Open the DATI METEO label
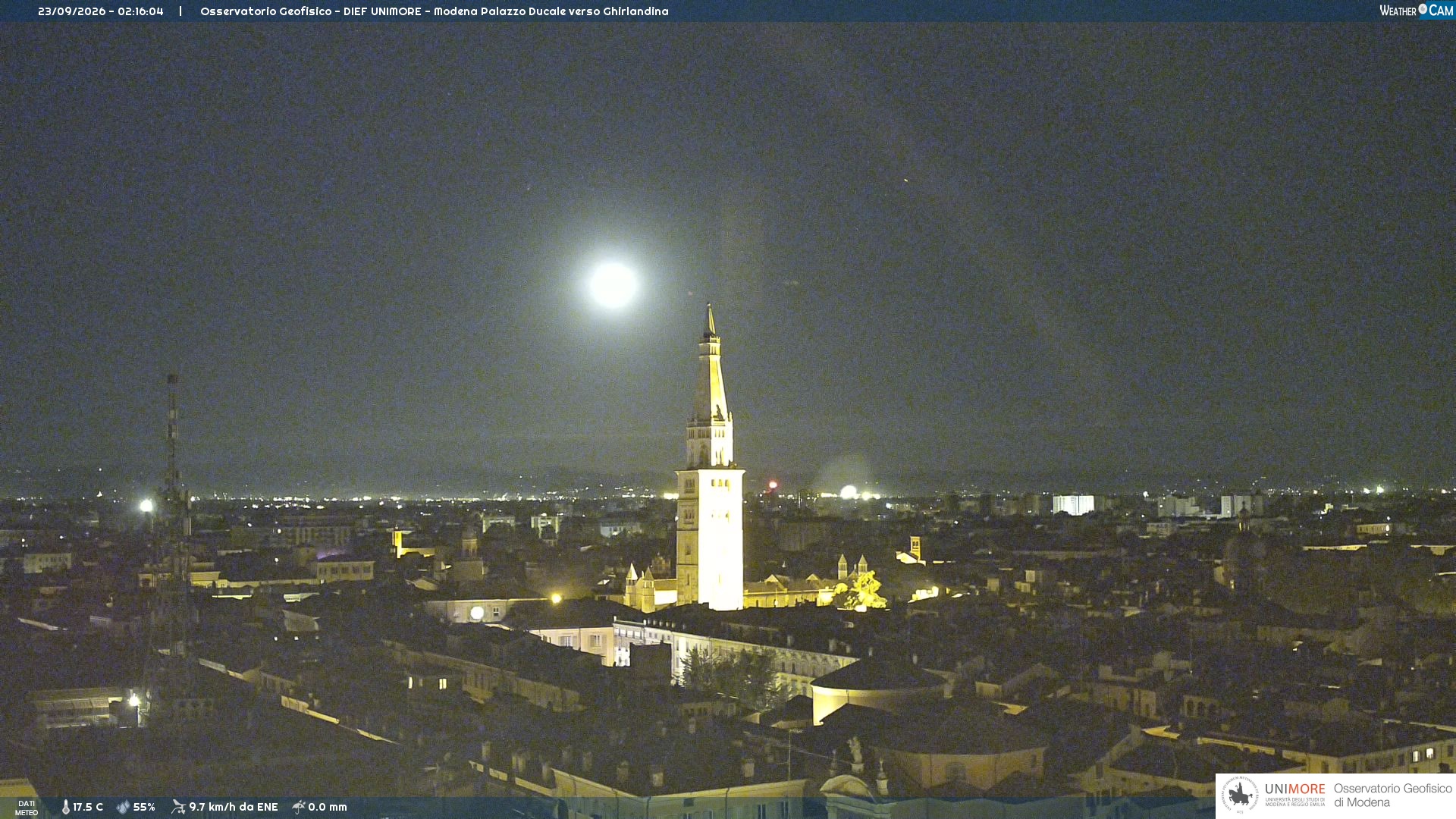The width and height of the screenshot is (1456, 819). coord(27,808)
